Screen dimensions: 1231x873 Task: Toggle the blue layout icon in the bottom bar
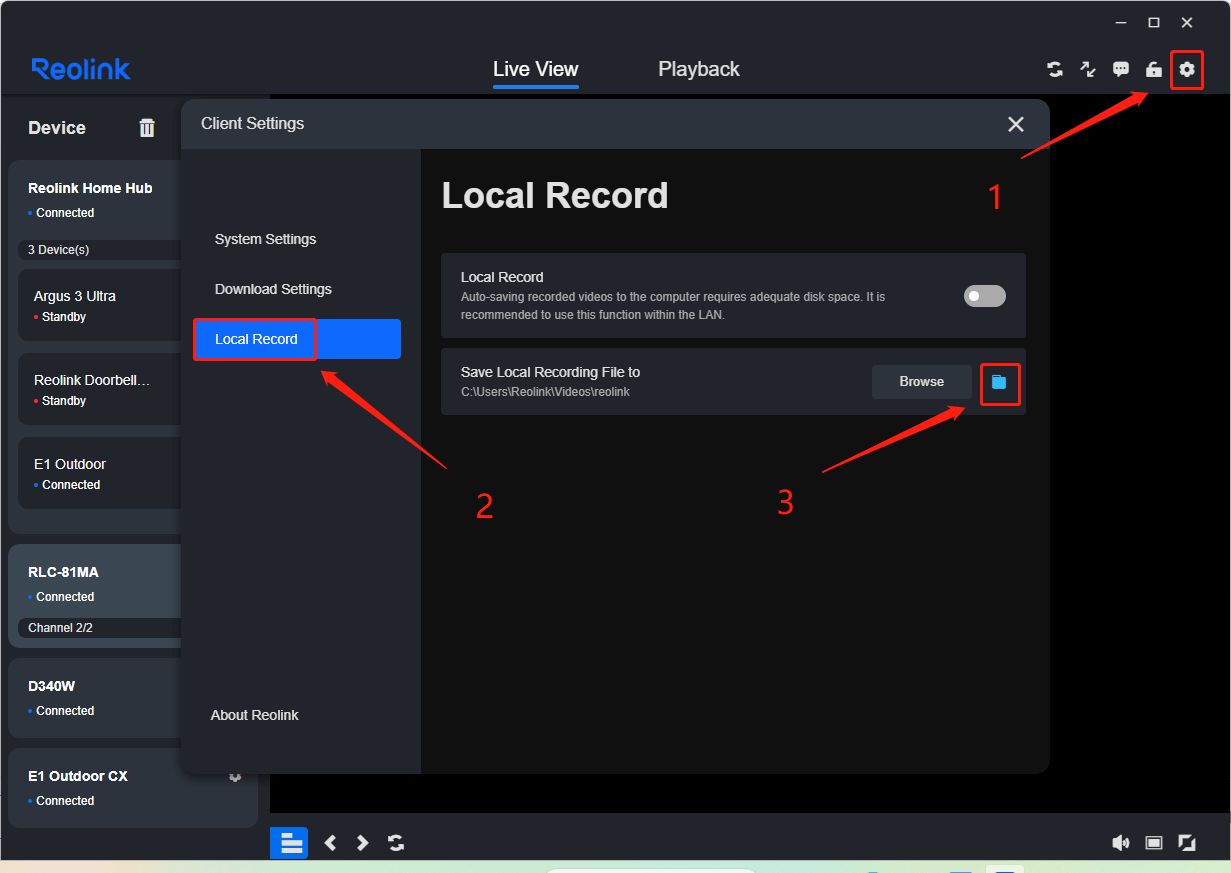(289, 843)
